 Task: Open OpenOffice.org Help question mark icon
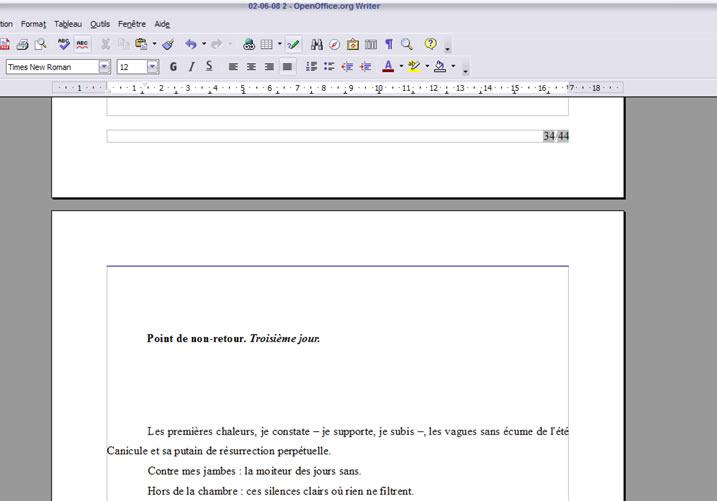point(430,44)
